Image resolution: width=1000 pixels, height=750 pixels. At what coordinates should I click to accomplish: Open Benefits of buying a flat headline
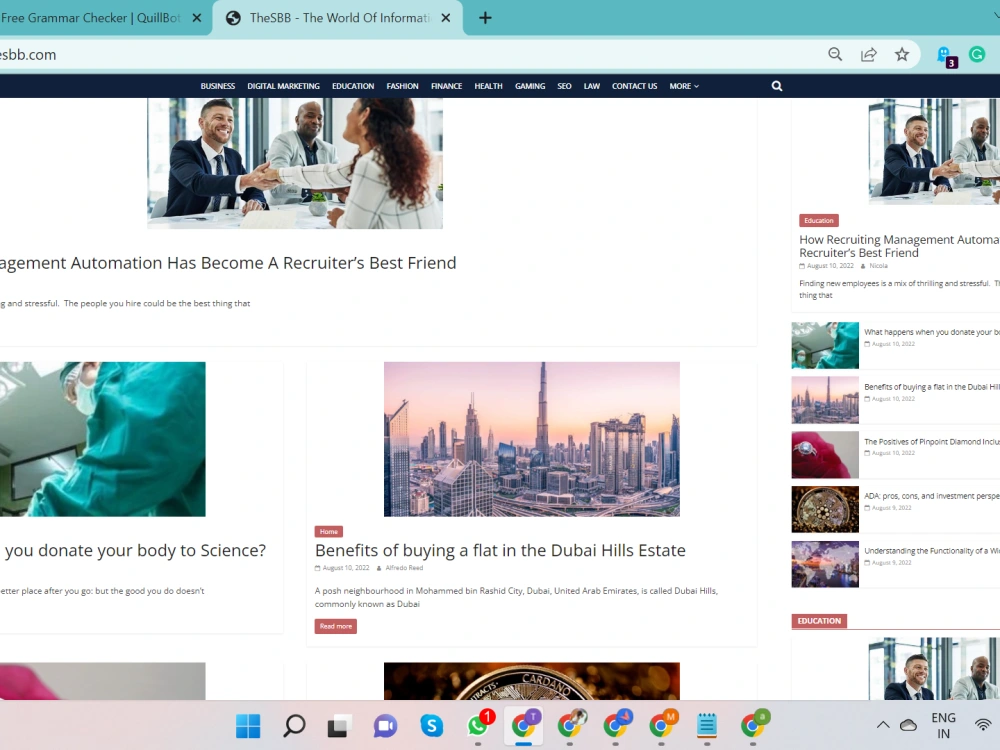[500, 550]
